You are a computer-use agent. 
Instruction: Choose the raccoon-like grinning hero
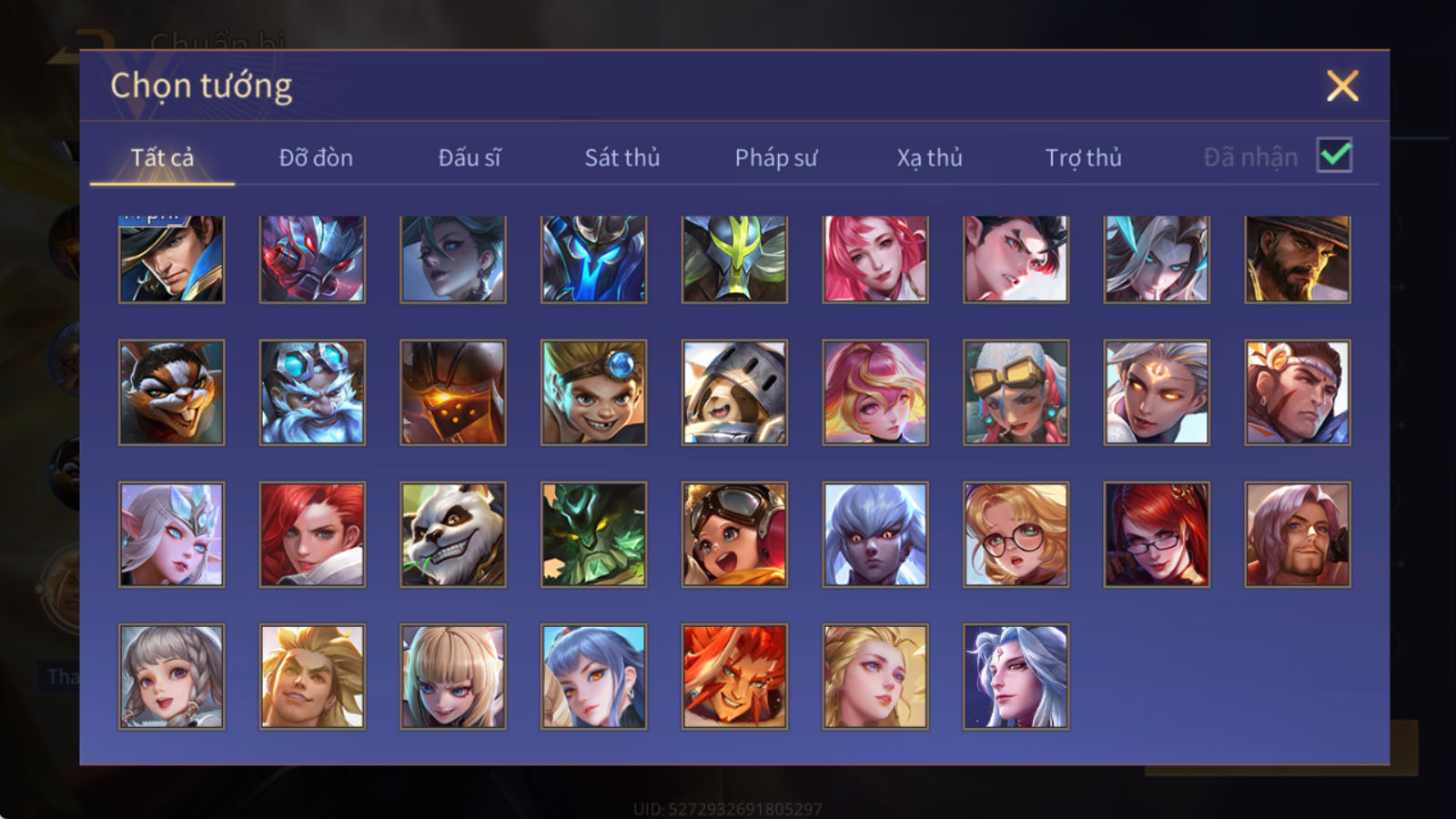tap(171, 392)
